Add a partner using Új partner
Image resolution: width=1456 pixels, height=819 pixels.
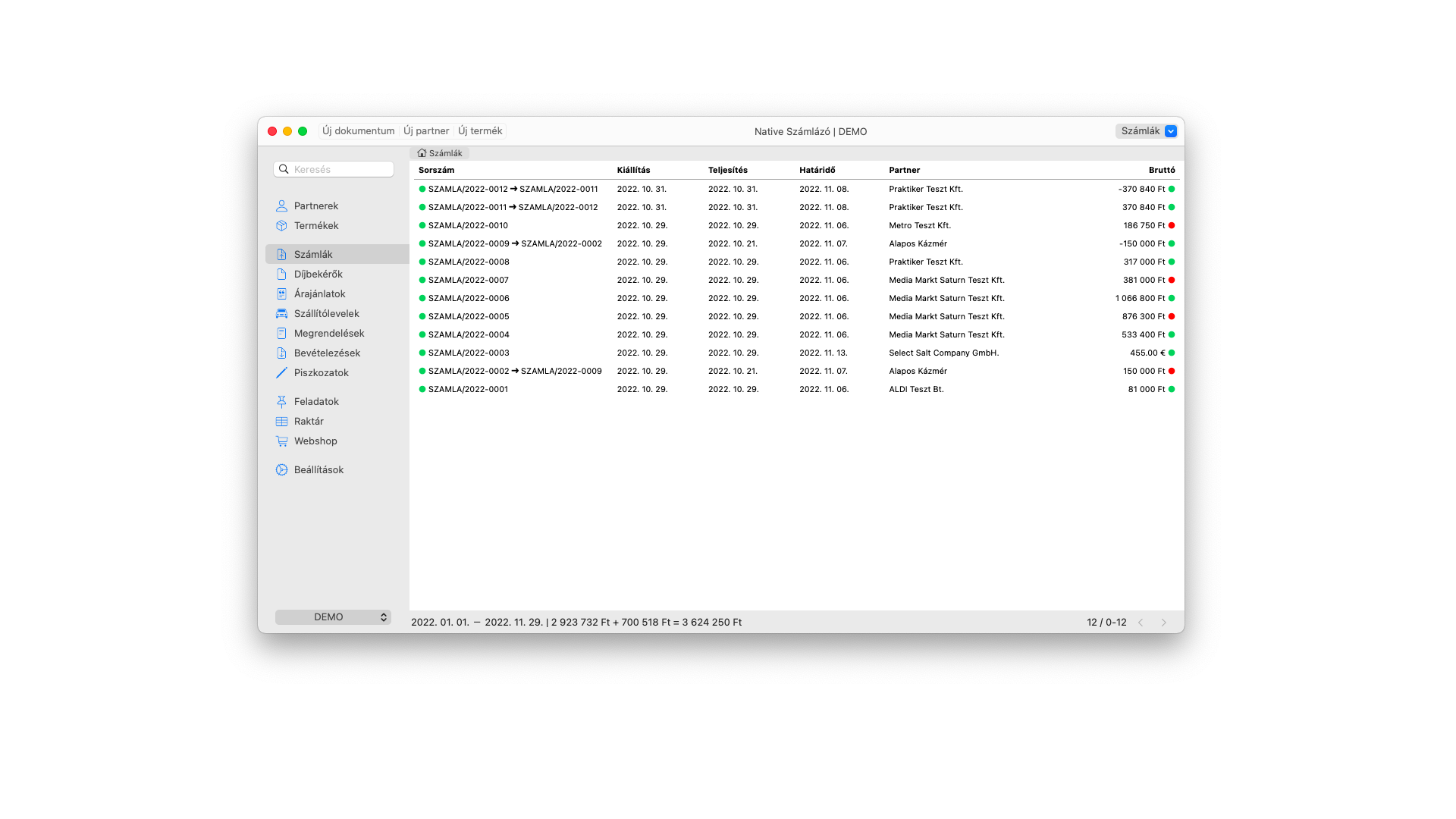coord(425,130)
